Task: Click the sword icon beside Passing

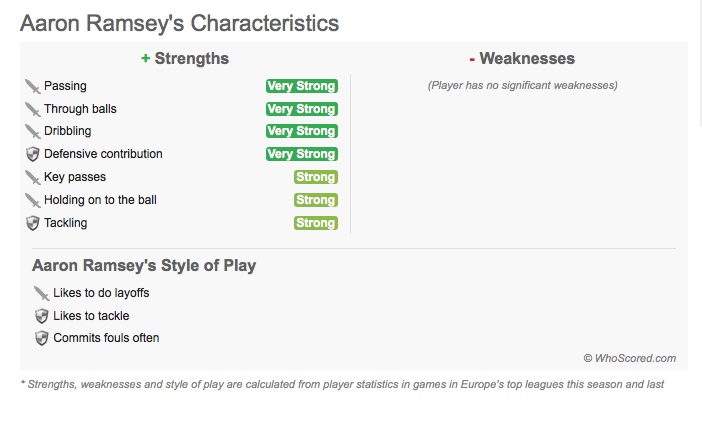Action: point(32,86)
